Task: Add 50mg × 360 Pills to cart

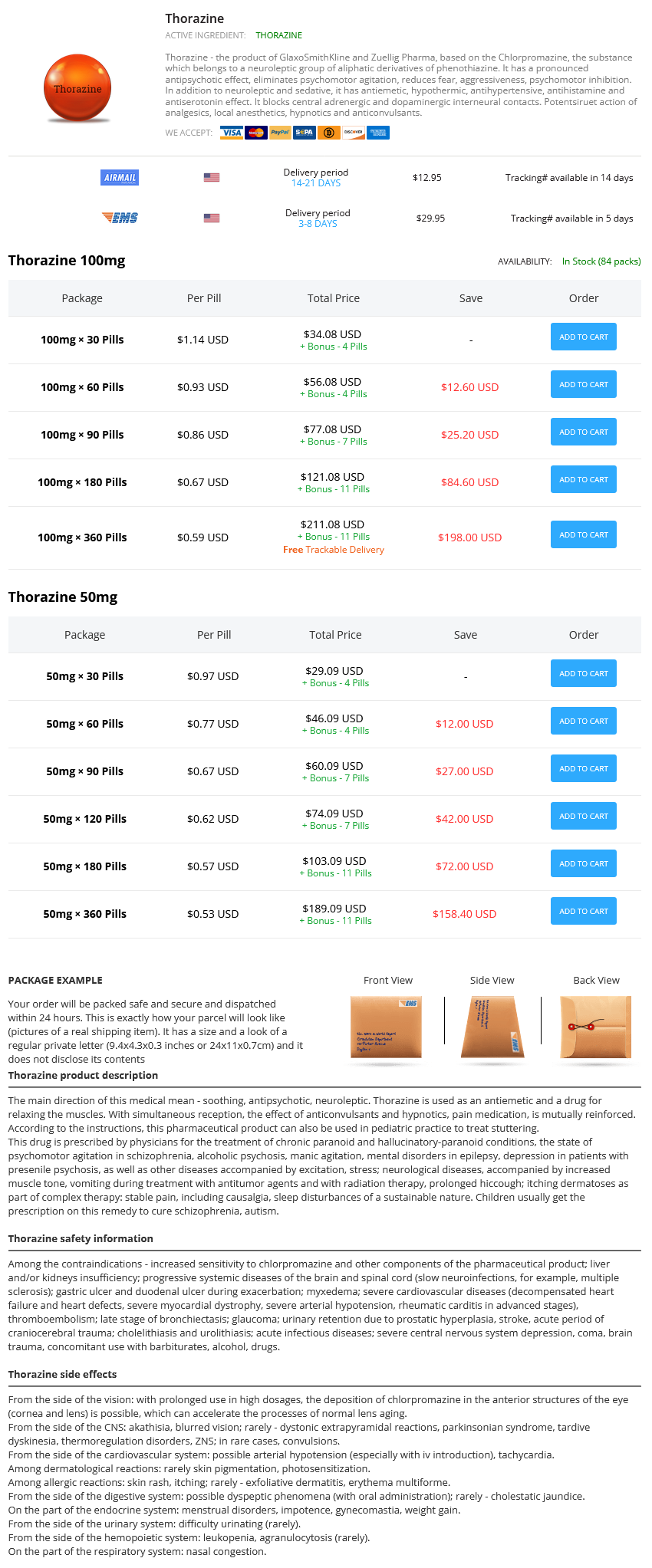Action: (584, 911)
